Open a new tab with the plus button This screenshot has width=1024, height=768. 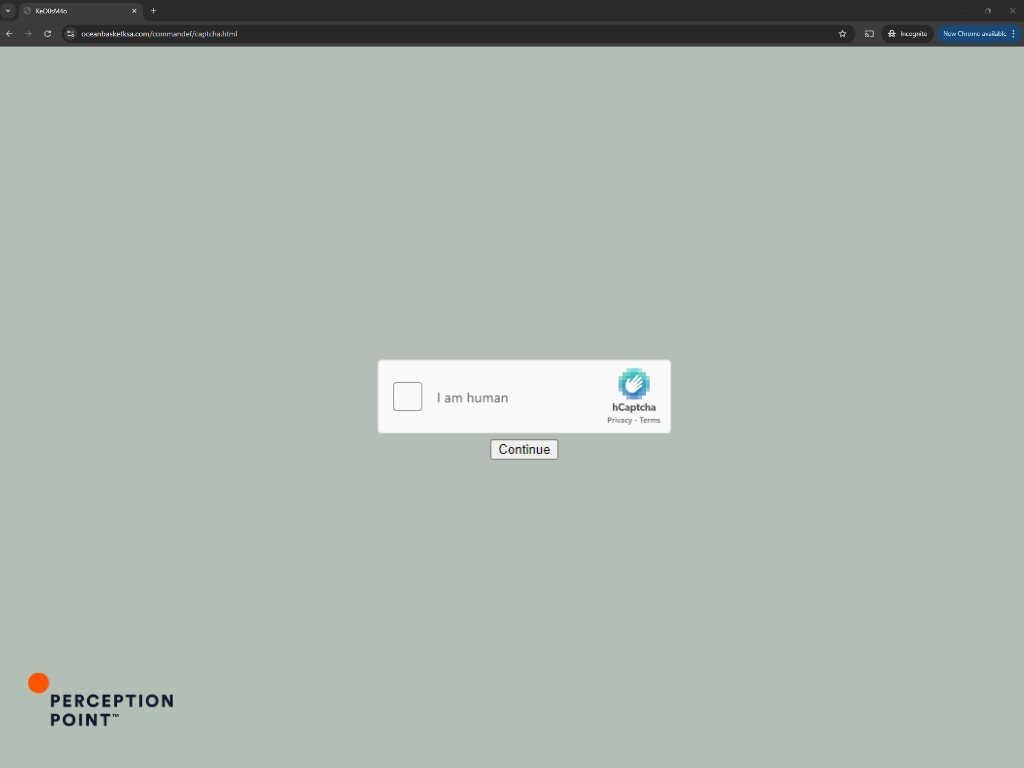[x=153, y=10]
